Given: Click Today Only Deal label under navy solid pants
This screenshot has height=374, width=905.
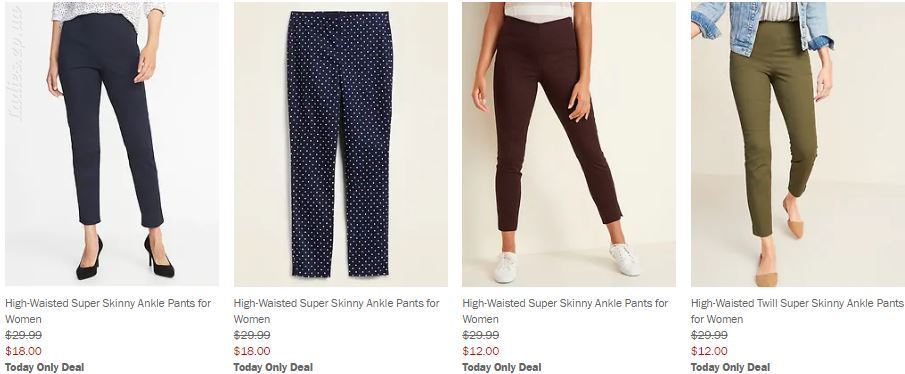Looking at the screenshot, I should pos(44,367).
